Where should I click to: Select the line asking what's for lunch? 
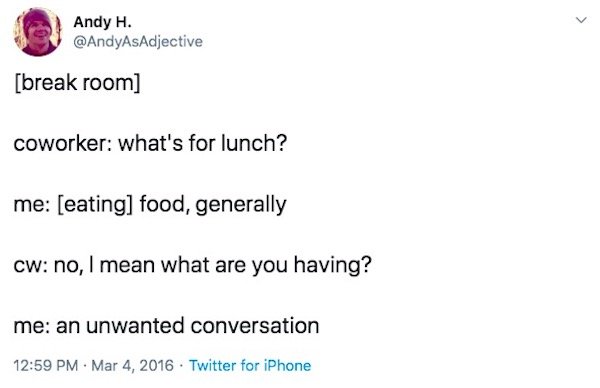click(150, 143)
